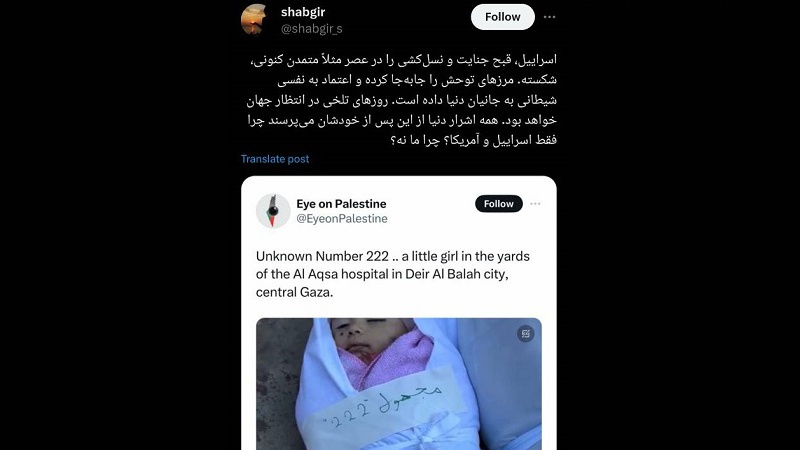This screenshot has height=450, width=800.
Task: Open the photo attached to the quoted post
Action: click(x=398, y=384)
